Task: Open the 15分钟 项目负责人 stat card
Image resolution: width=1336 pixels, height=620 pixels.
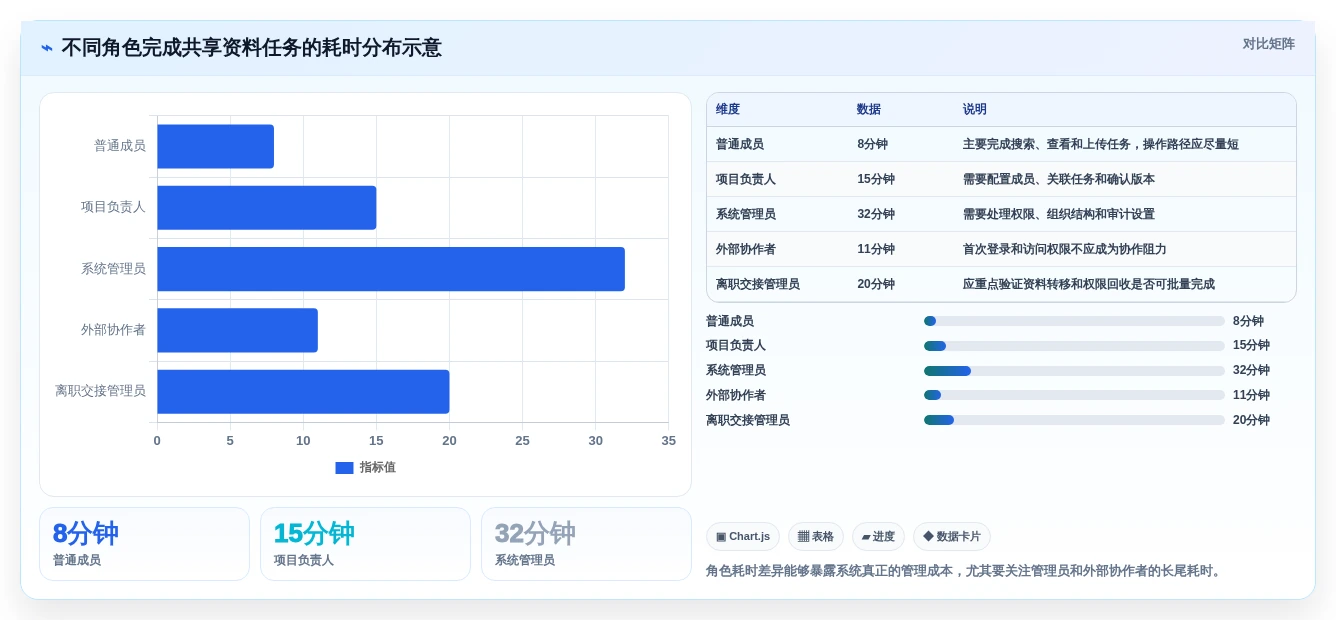Action: click(x=365, y=544)
